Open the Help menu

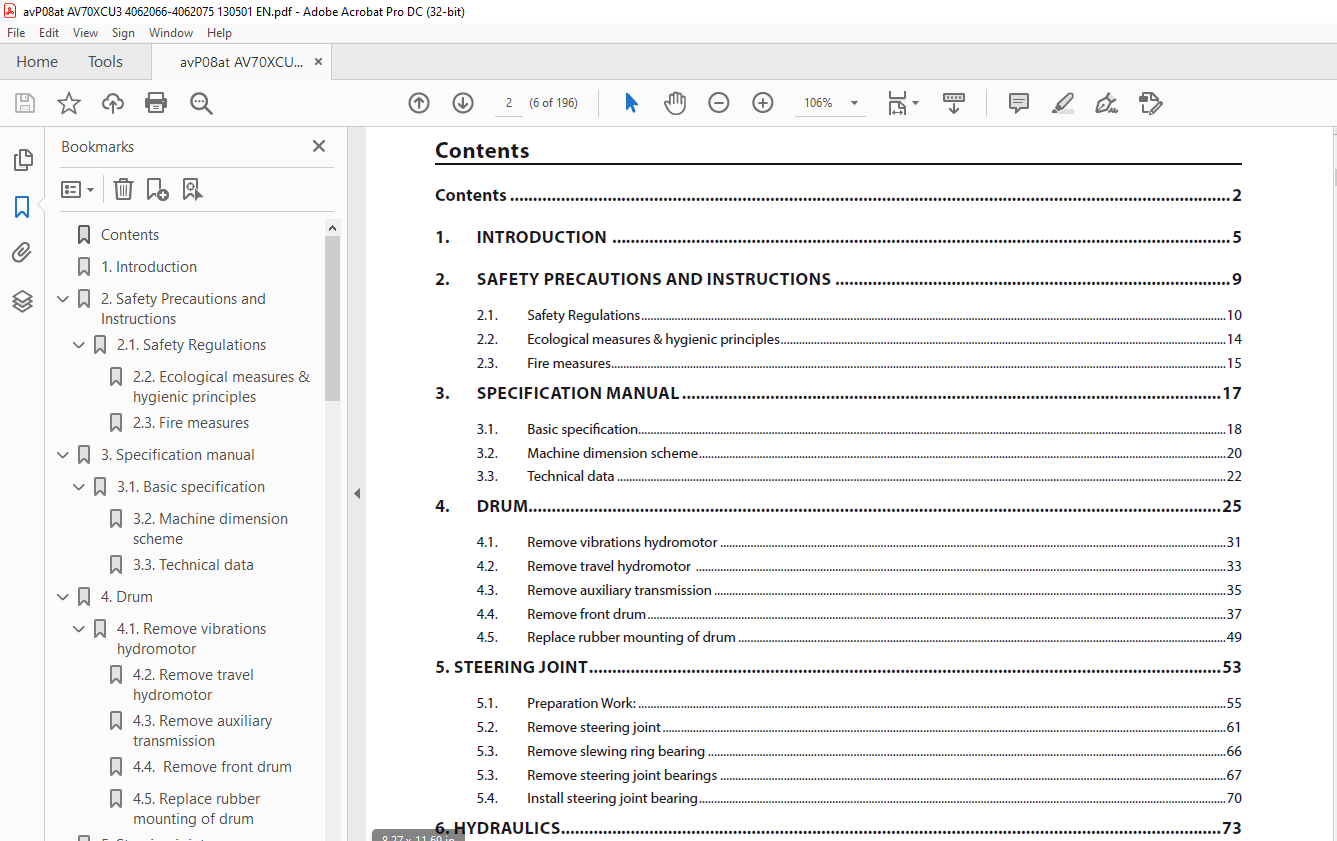click(x=219, y=33)
